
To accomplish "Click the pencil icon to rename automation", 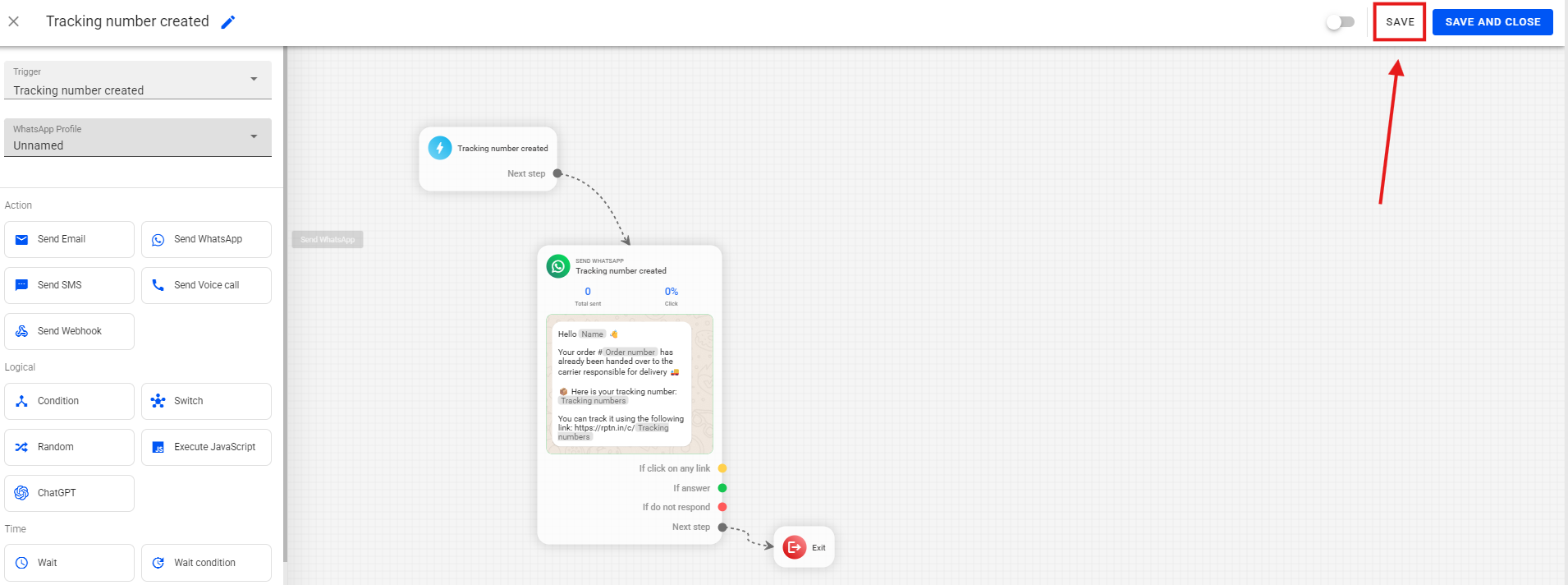I will (228, 22).
